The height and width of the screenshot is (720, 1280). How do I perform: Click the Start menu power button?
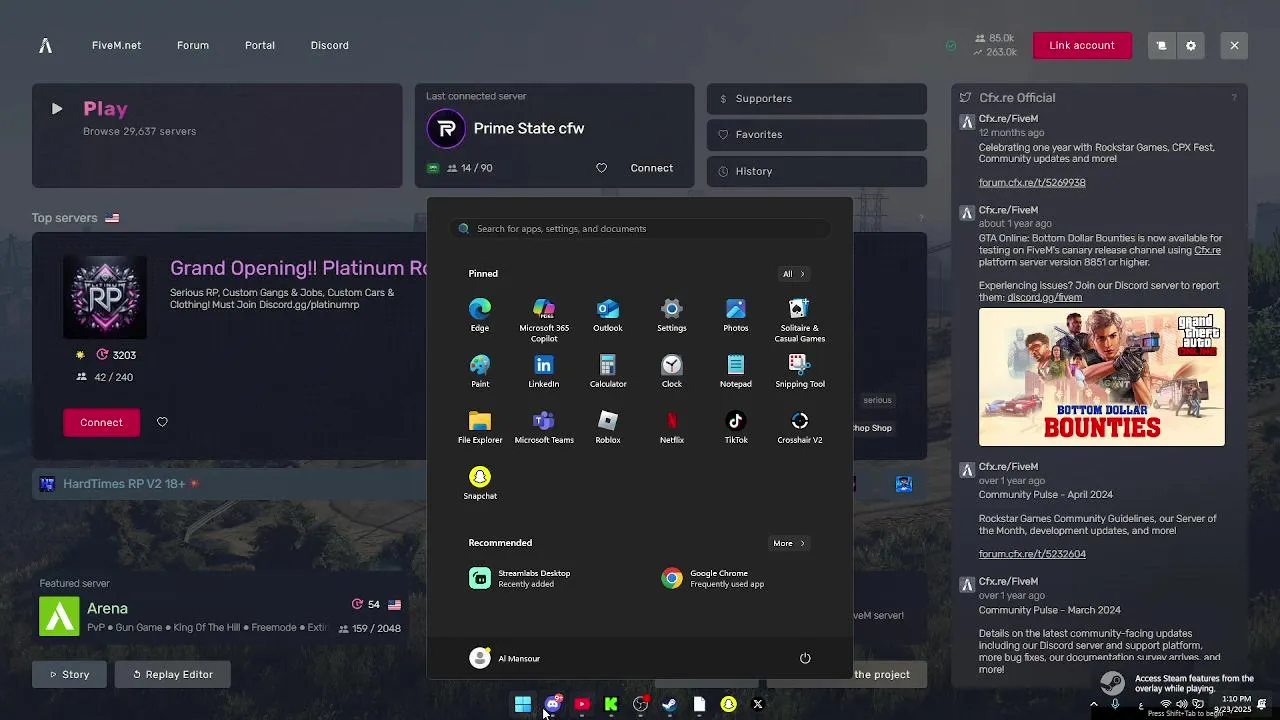coord(805,658)
